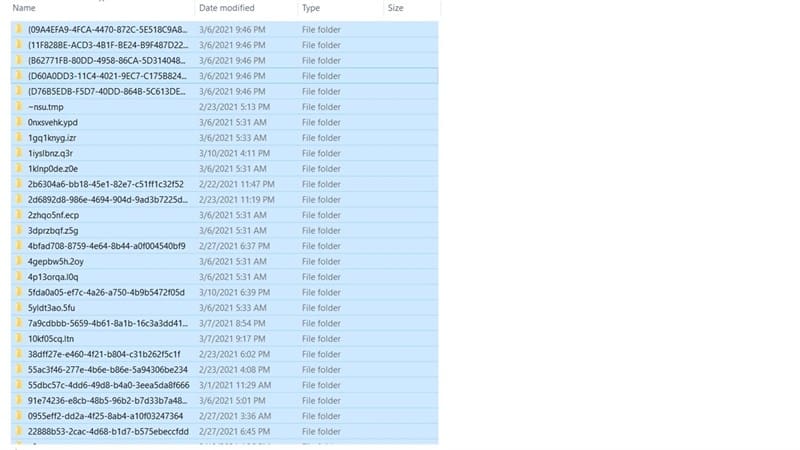
Task: Click the folder icon next to 1gq1knyg.izr
Action: pos(19,138)
